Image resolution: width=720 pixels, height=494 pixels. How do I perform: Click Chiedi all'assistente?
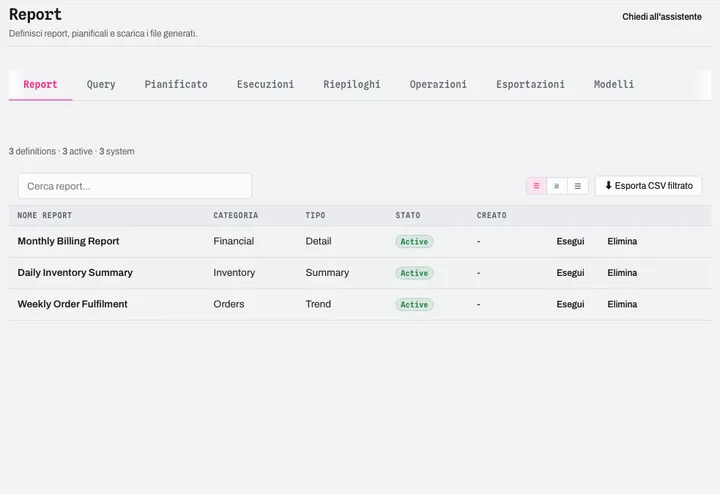tap(662, 17)
